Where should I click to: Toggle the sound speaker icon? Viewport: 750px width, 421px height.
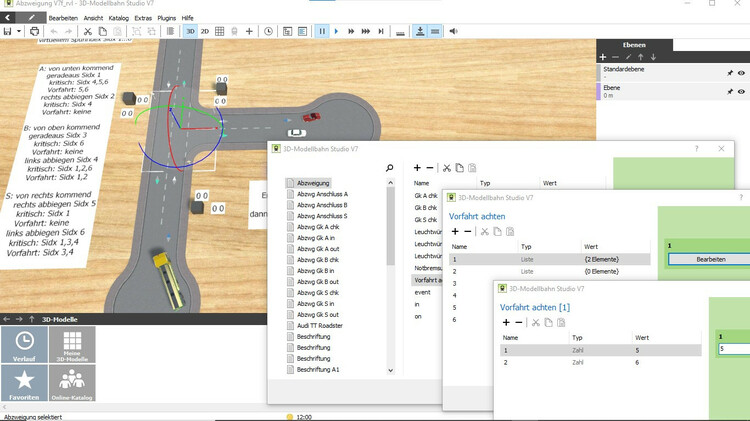pos(453,32)
